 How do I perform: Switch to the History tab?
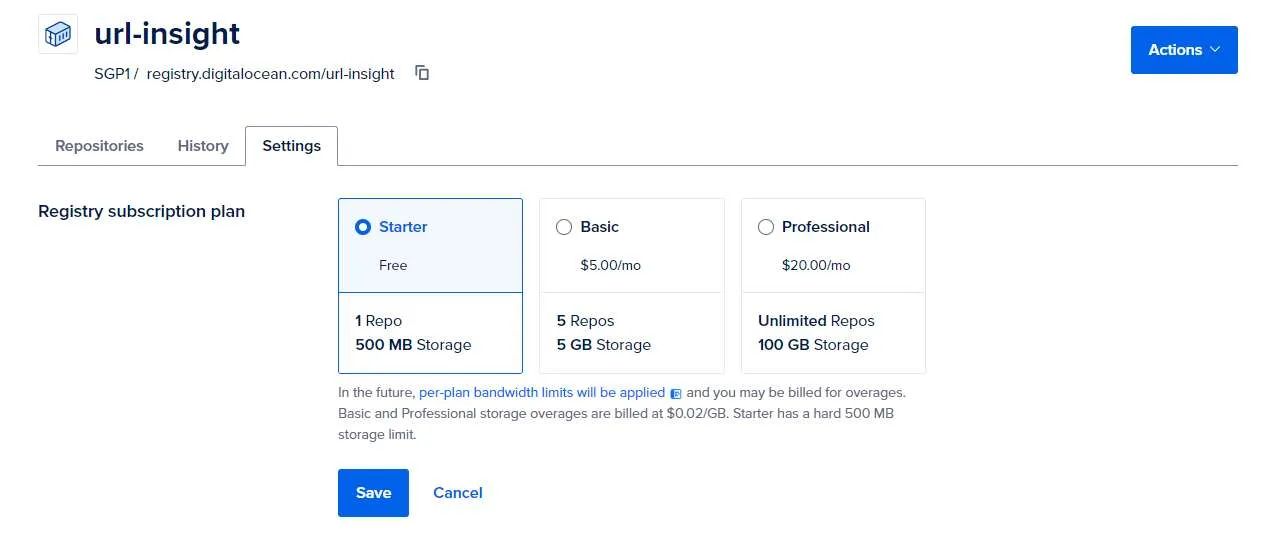(203, 146)
